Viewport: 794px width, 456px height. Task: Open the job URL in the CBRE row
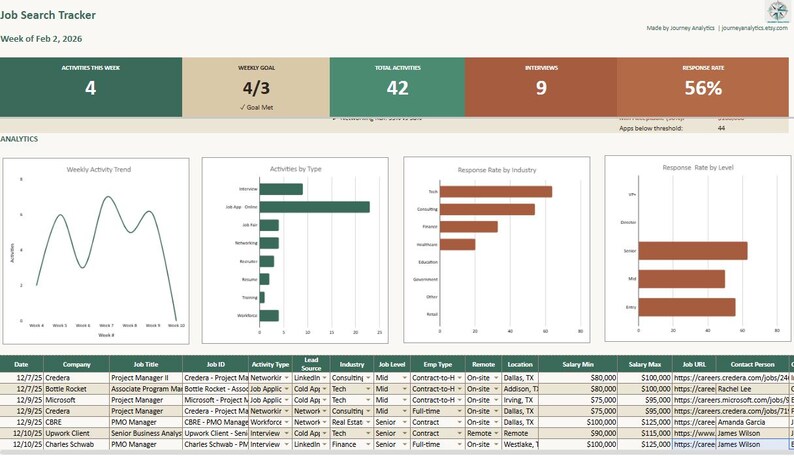(x=694, y=423)
